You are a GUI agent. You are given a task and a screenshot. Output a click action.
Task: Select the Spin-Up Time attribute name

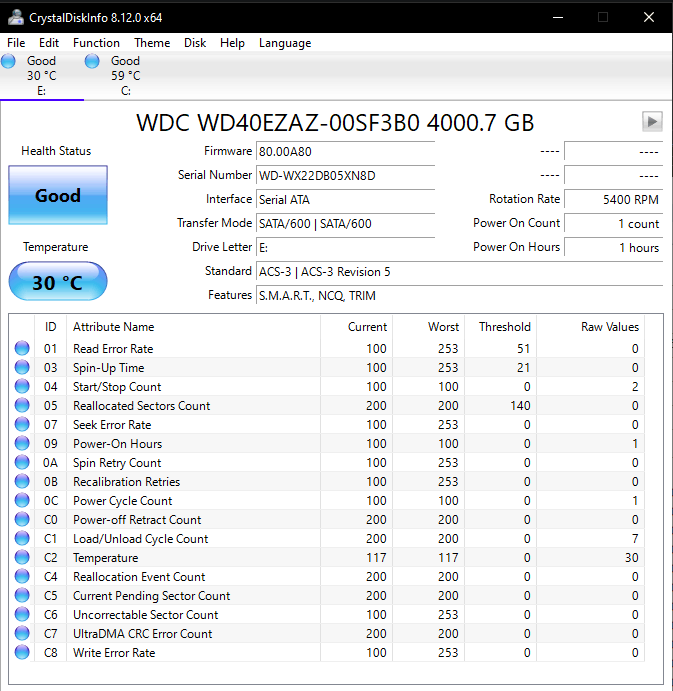[x=108, y=368]
